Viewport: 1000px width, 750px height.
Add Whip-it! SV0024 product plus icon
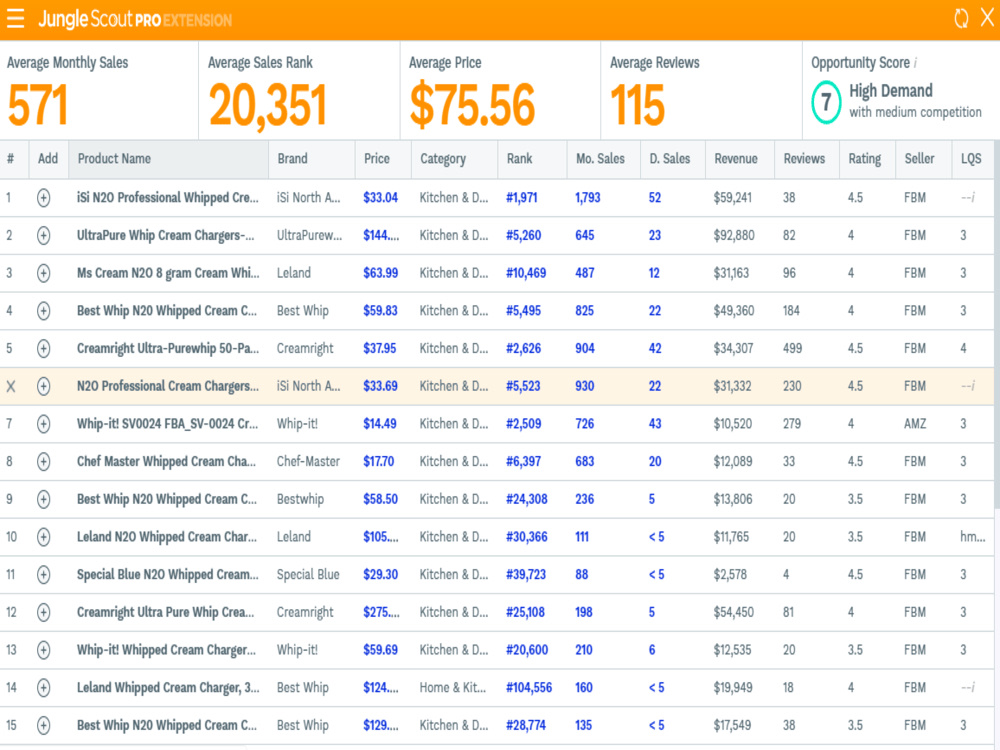click(x=43, y=423)
